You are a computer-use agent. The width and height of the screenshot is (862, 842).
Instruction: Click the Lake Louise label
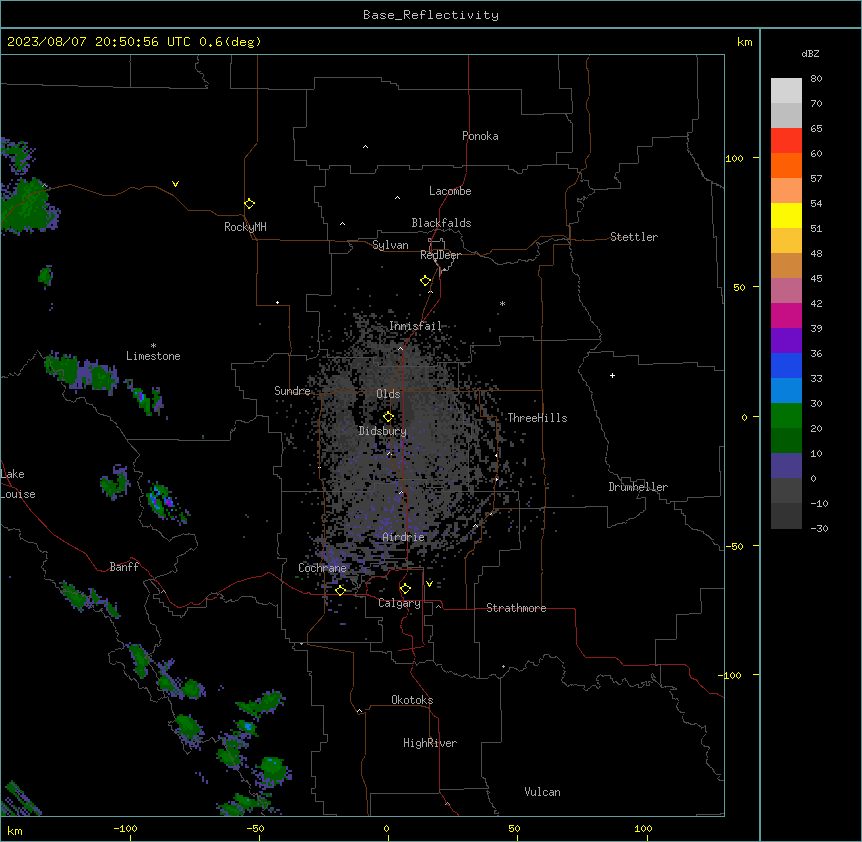click(17, 484)
